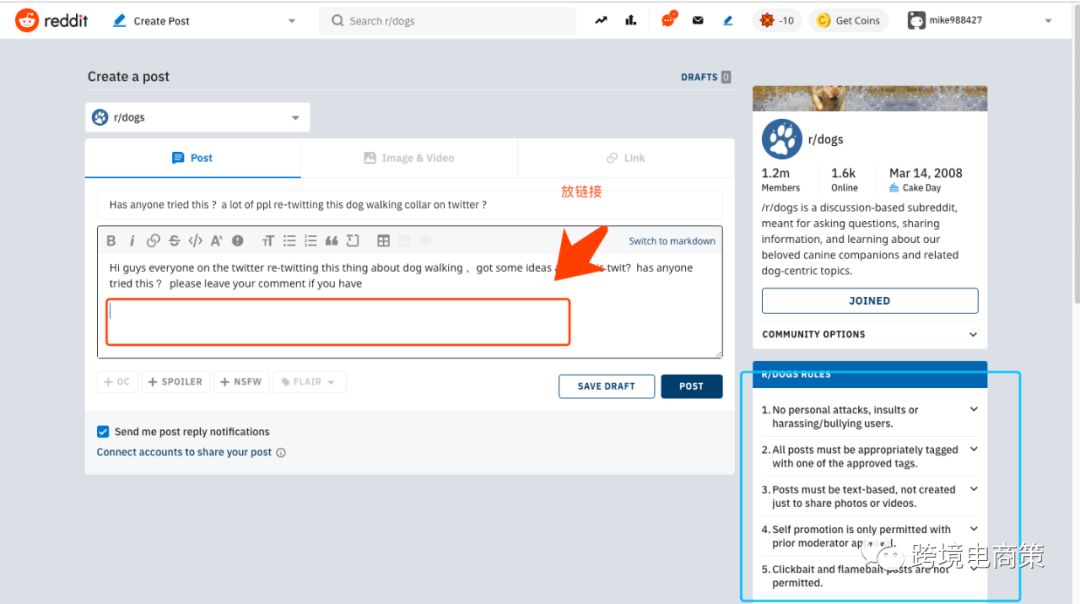Image resolution: width=1080 pixels, height=604 pixels.
Task: Toggle the NSFW tag
Action: click(241, 382)
